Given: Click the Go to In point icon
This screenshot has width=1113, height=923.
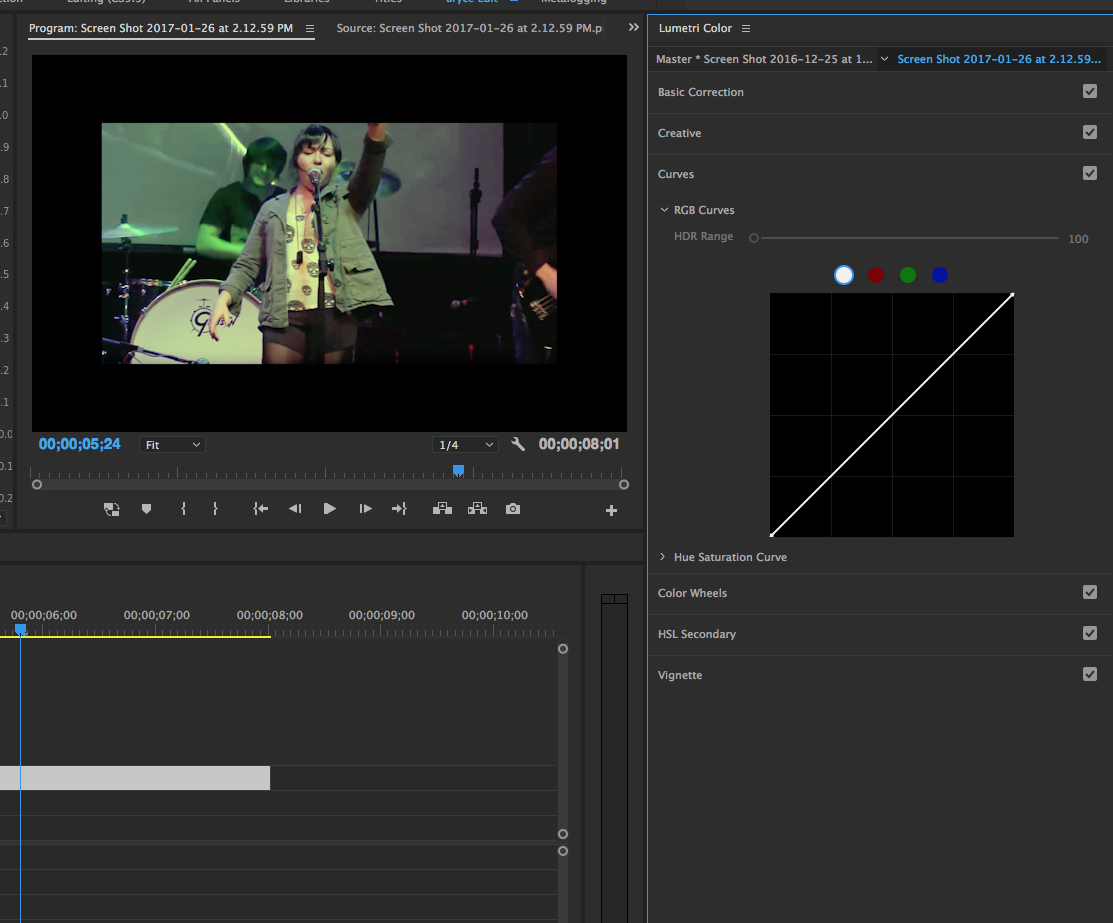Looking at the screenshot, I should [260, 509].
